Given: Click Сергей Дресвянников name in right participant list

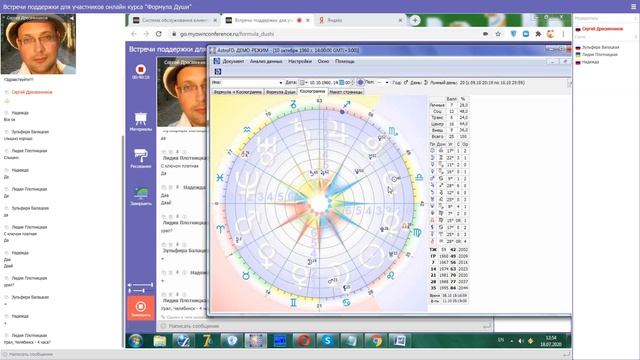Looking at the screenshot, I should [602, 29].
